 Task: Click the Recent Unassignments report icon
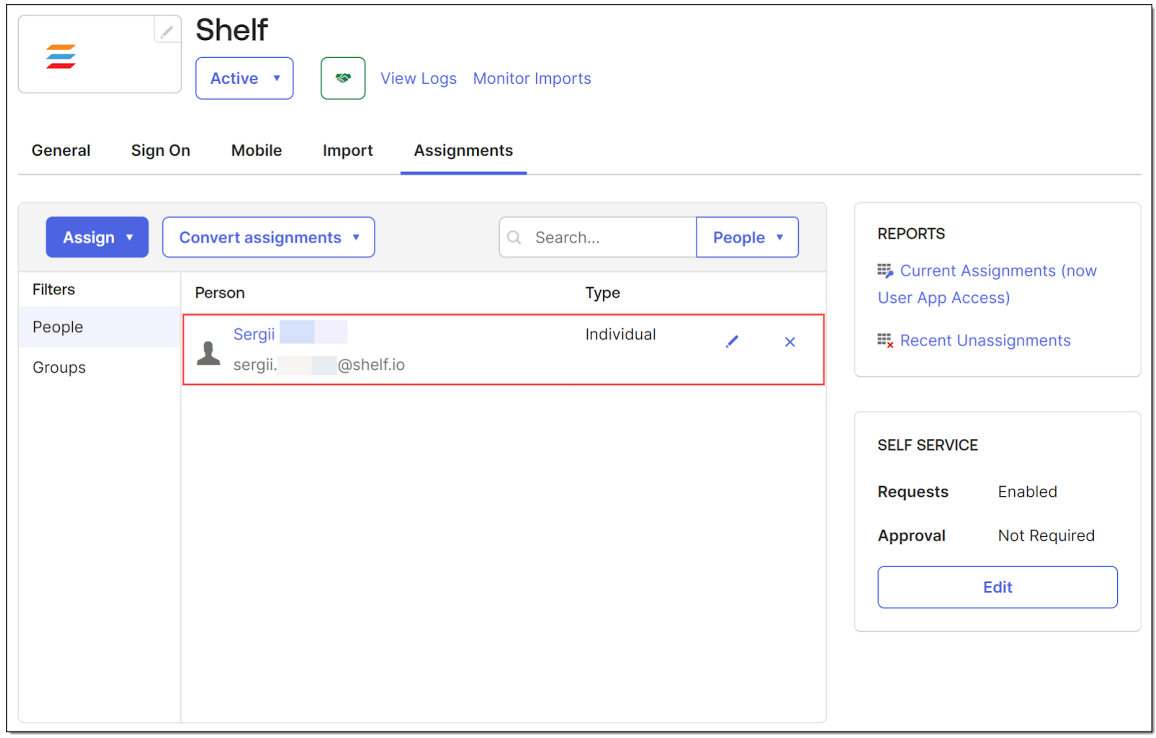tap(885, 341)
